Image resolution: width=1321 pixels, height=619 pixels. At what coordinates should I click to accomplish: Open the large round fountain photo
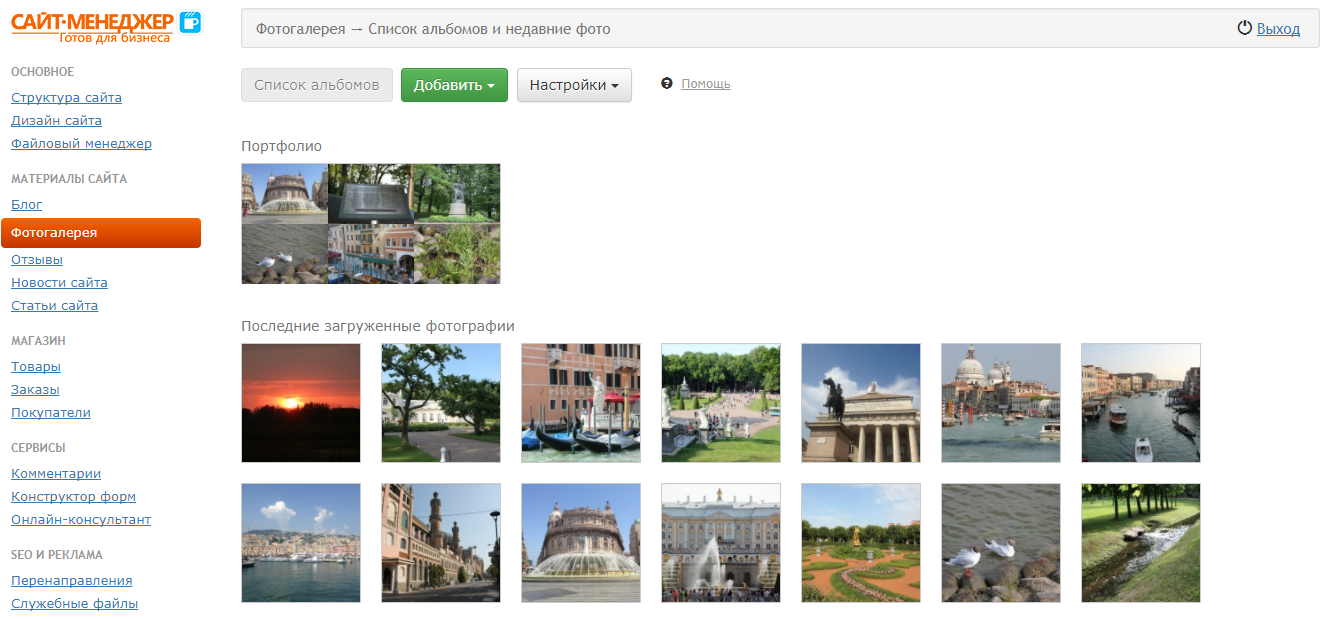pyautogui.click(x=581, y=543)
